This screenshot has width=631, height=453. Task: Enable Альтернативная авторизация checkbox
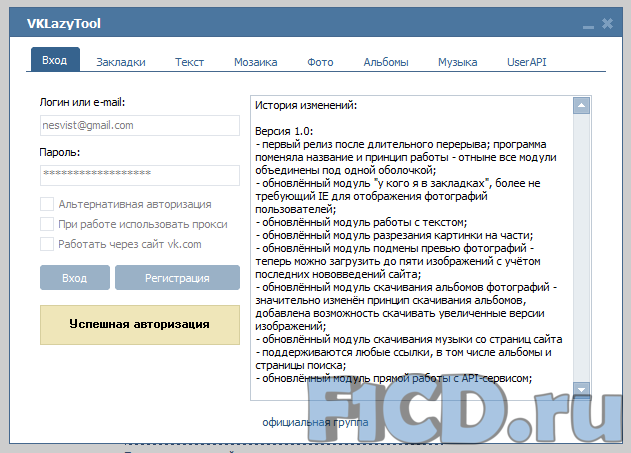[x=47, y=204]
